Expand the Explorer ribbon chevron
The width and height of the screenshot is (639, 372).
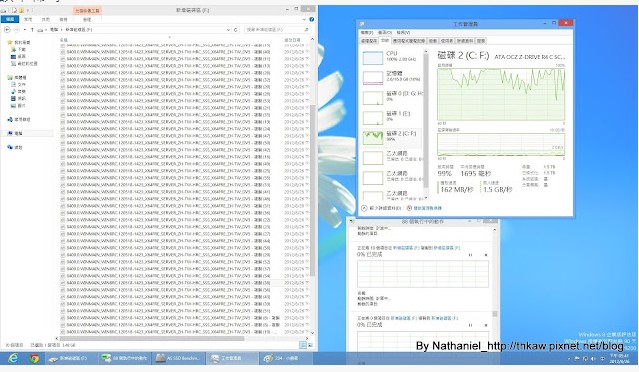(x=304, y=19)
